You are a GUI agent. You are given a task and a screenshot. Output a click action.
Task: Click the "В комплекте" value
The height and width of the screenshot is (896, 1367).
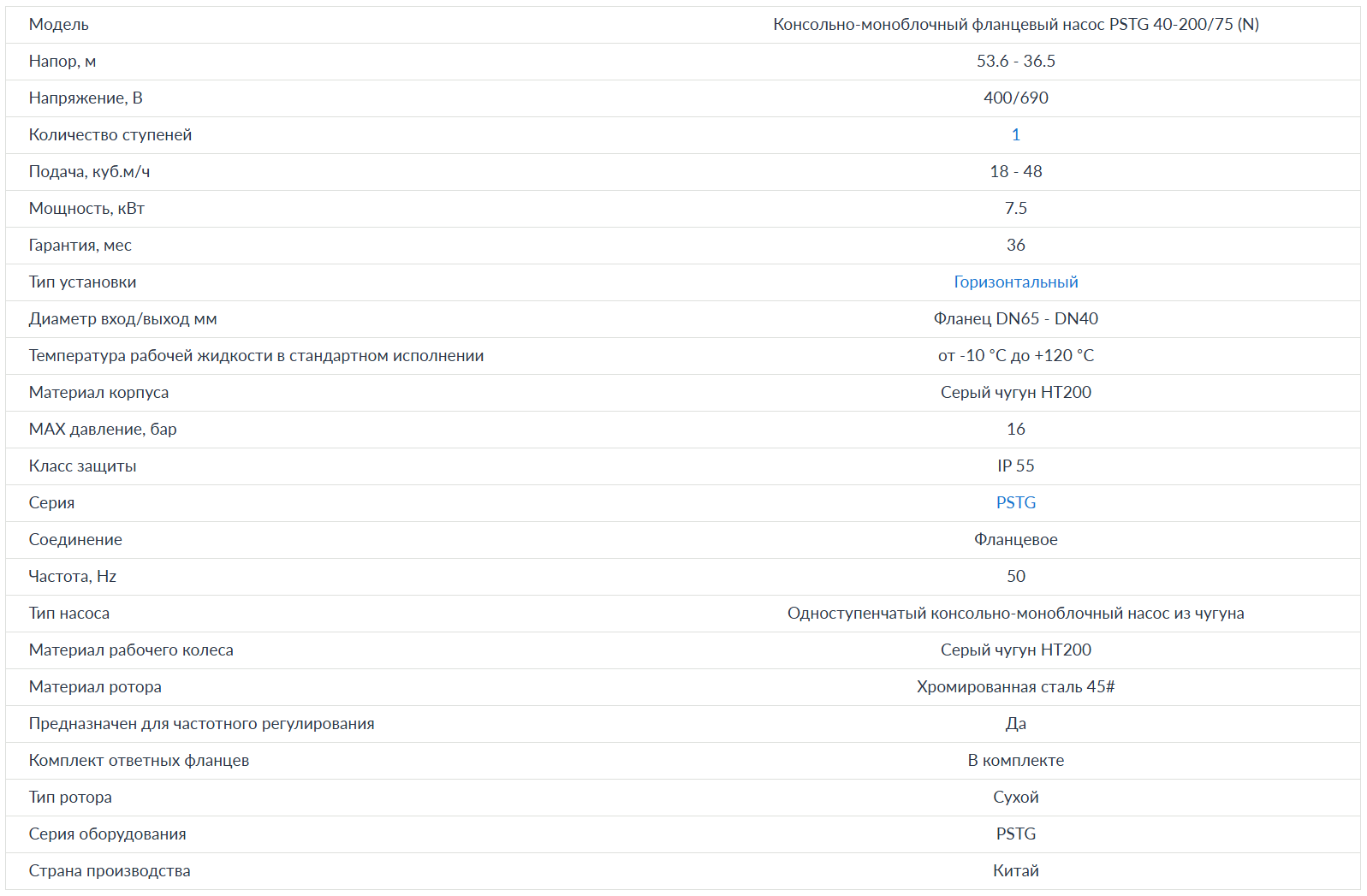1015,761
